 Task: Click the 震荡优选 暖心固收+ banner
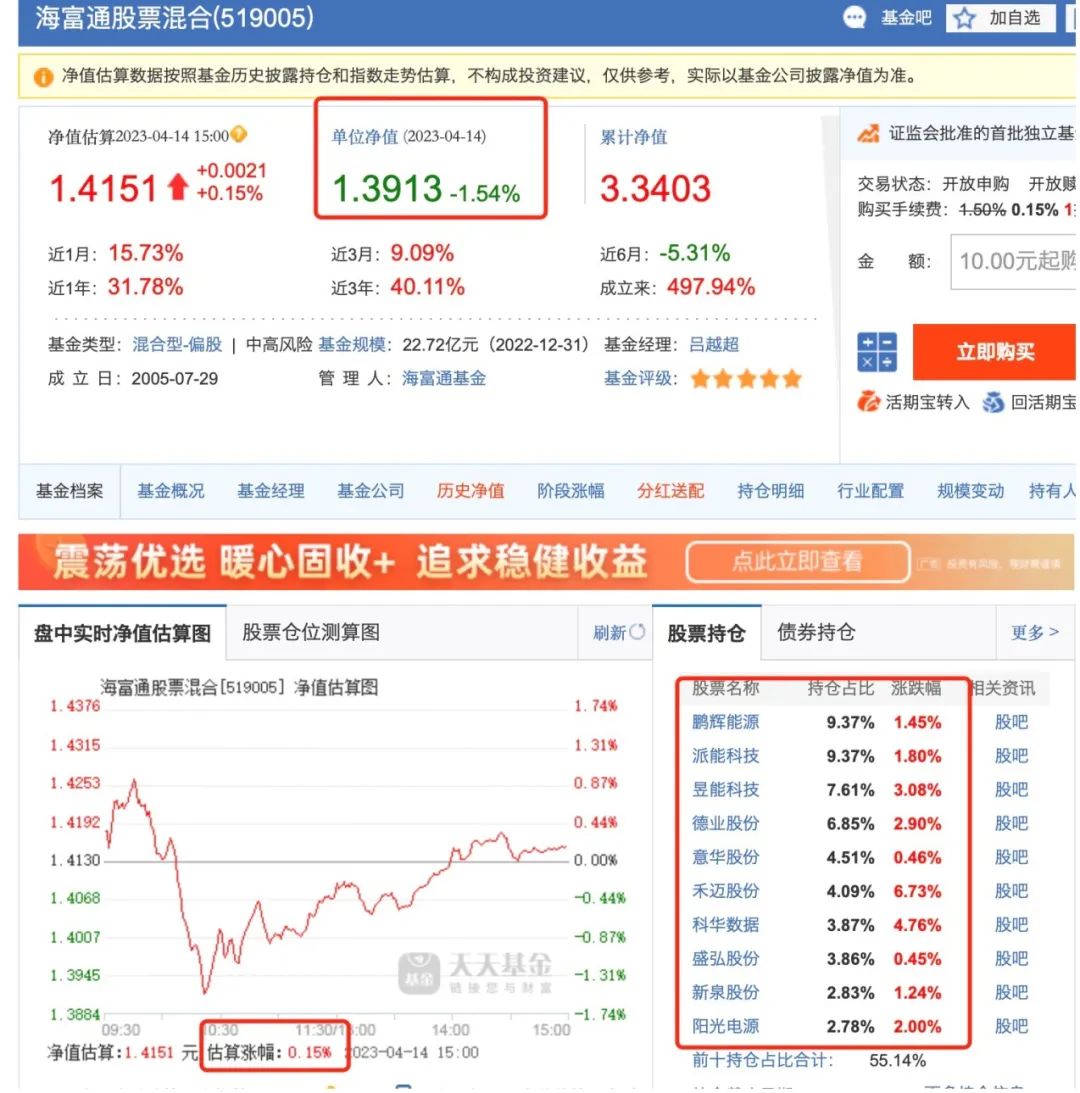tap(546, 562)
